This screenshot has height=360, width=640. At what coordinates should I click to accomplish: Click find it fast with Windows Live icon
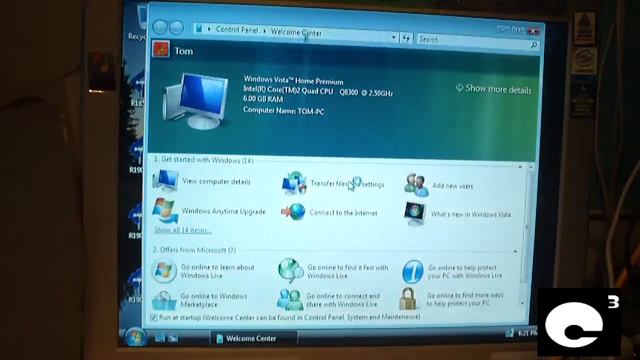coord(291,271)
